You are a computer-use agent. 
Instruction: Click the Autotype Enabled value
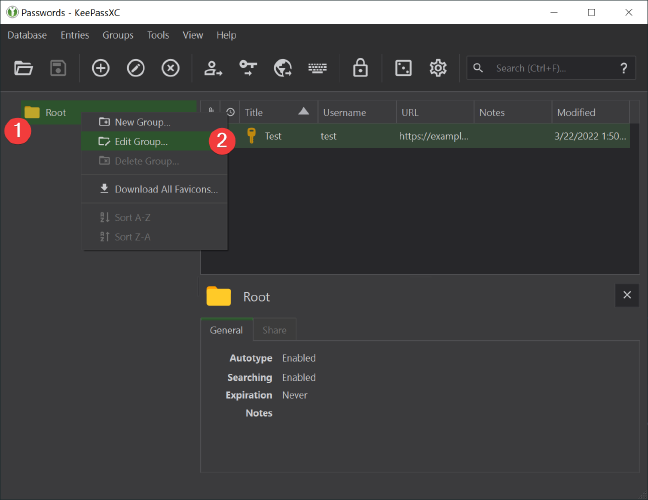click(x=299, y=358)
